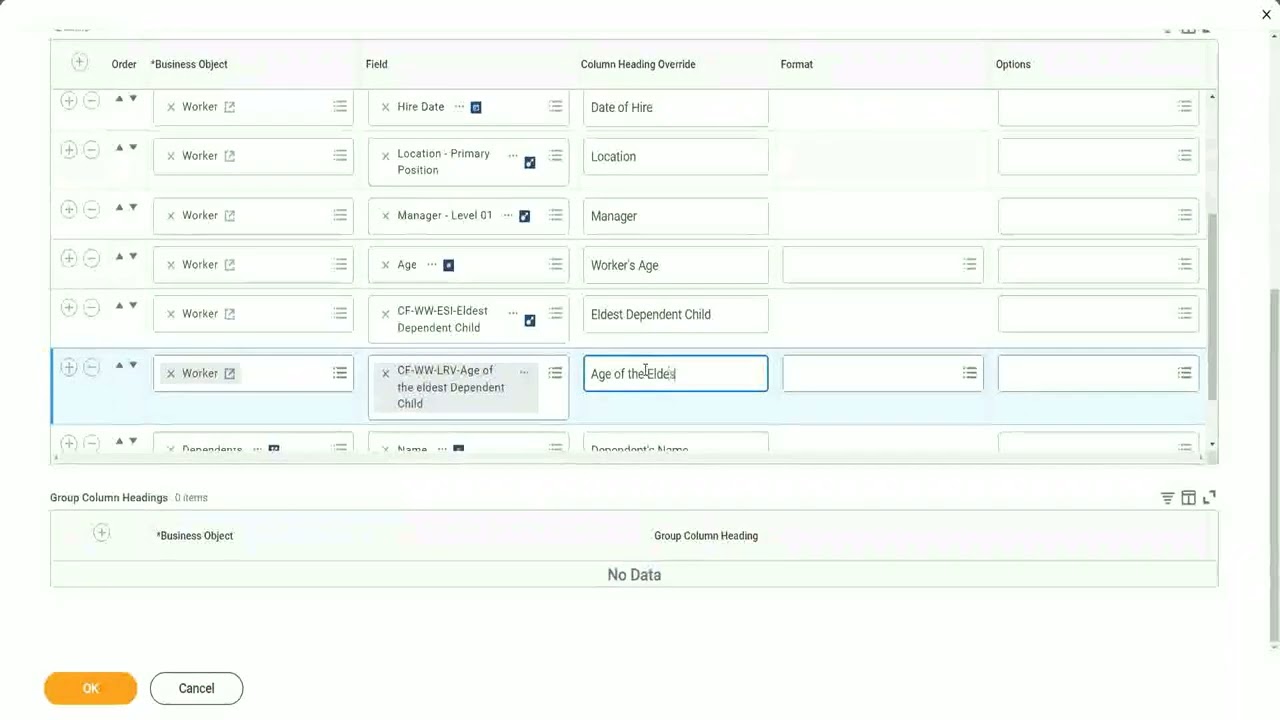The width and height of the screenshot is (1280, 720).
Task: Click the Group Column Heading header text
Action: 706,536
